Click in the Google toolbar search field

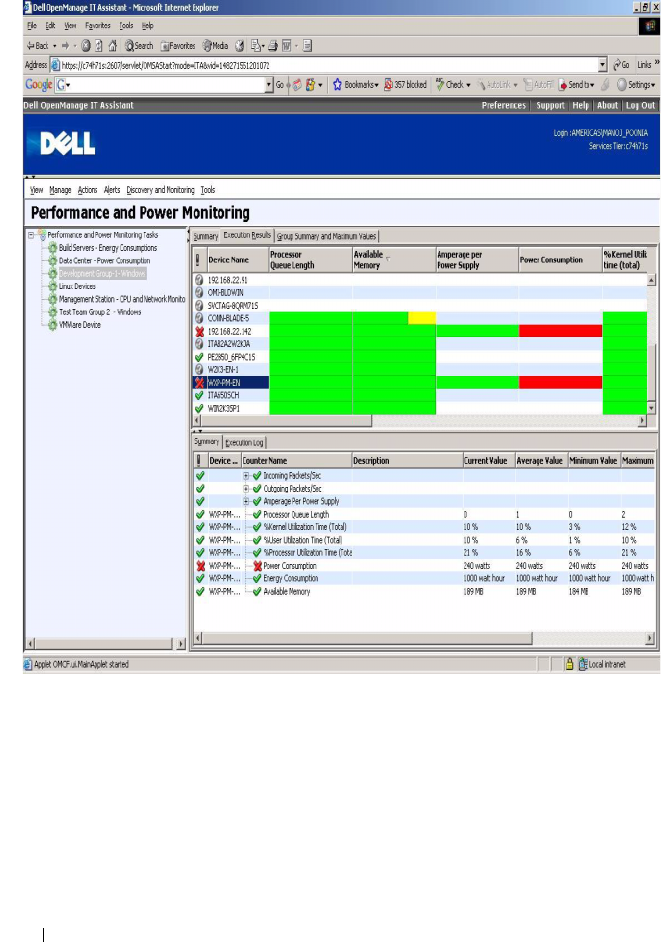click(164, 85)
